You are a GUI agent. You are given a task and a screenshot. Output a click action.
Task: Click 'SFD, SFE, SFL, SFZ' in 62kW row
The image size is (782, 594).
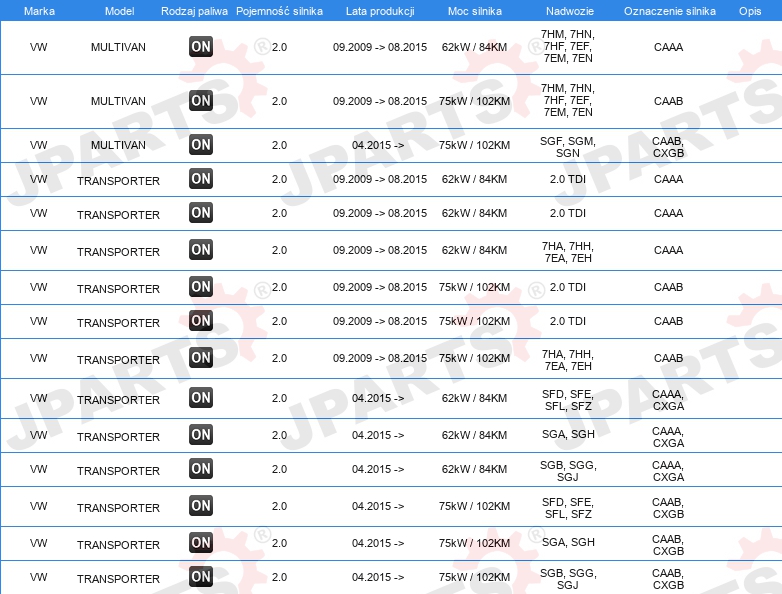568,400
